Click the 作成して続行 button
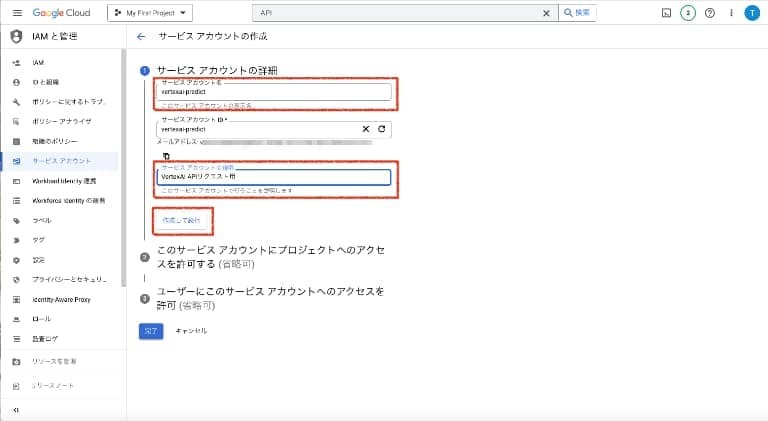The image size is (768, 421). click(182, 221)
